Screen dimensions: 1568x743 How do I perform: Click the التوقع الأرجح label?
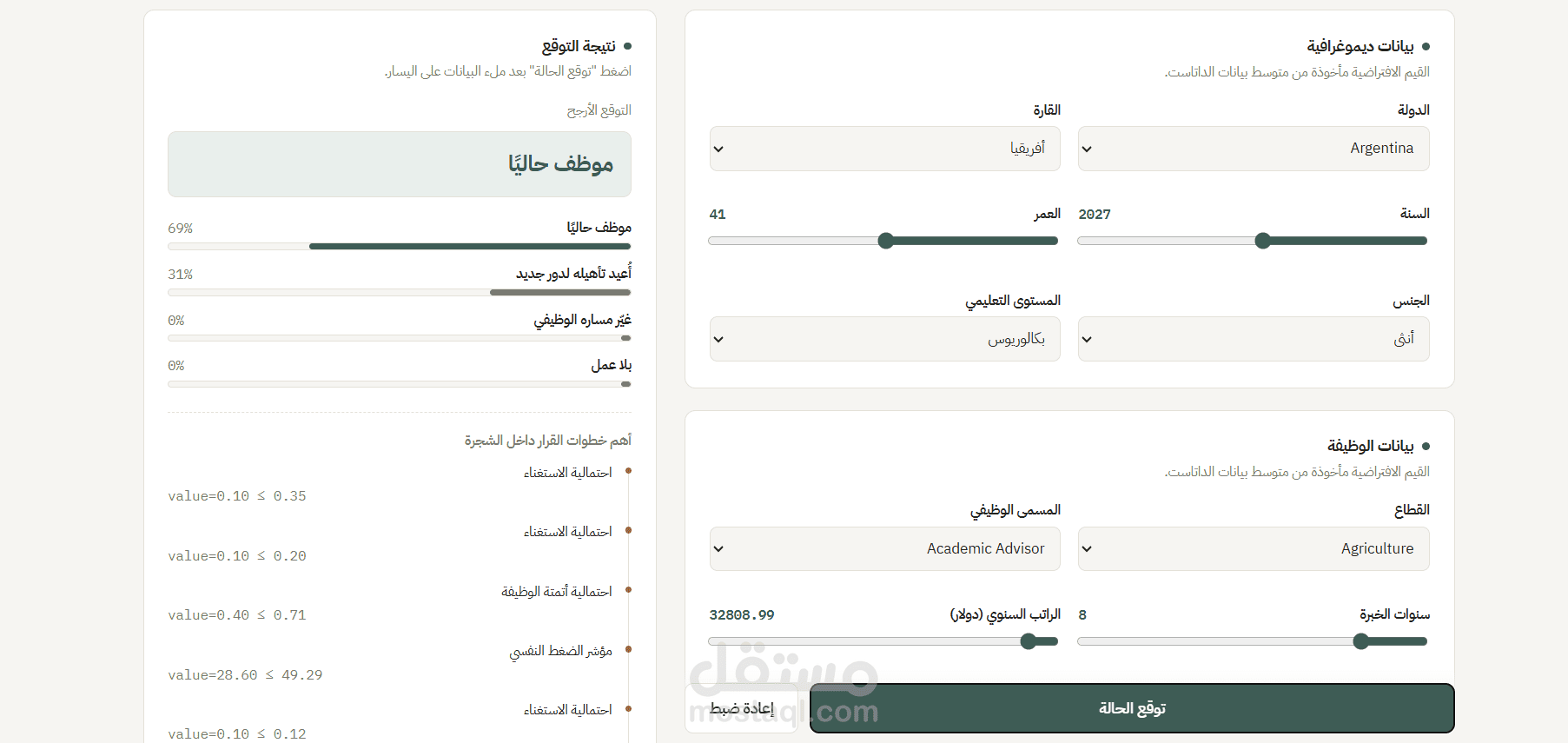(x=599, y=110)
